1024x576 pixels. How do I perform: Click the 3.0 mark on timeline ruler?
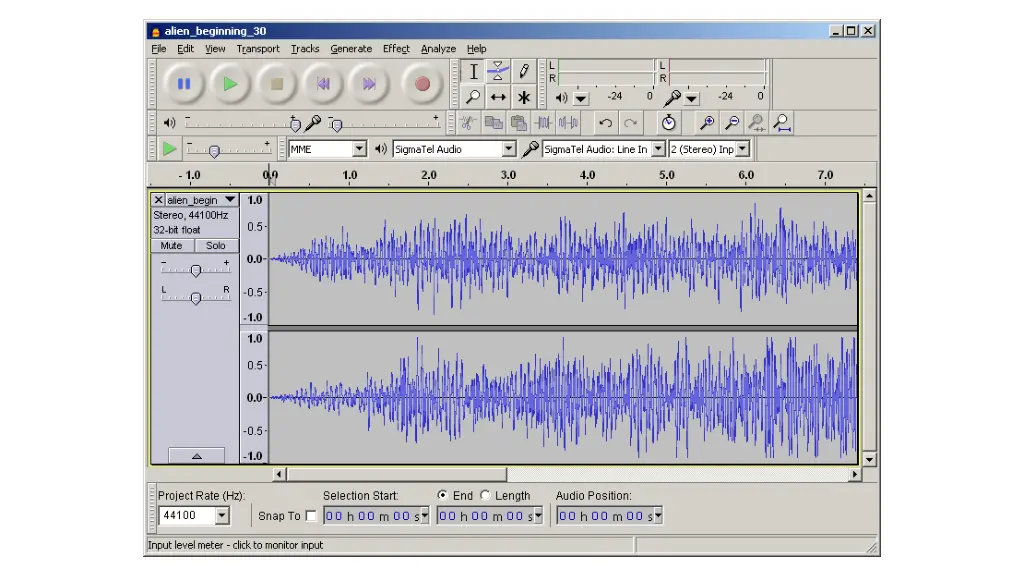[x=508, y=175]
